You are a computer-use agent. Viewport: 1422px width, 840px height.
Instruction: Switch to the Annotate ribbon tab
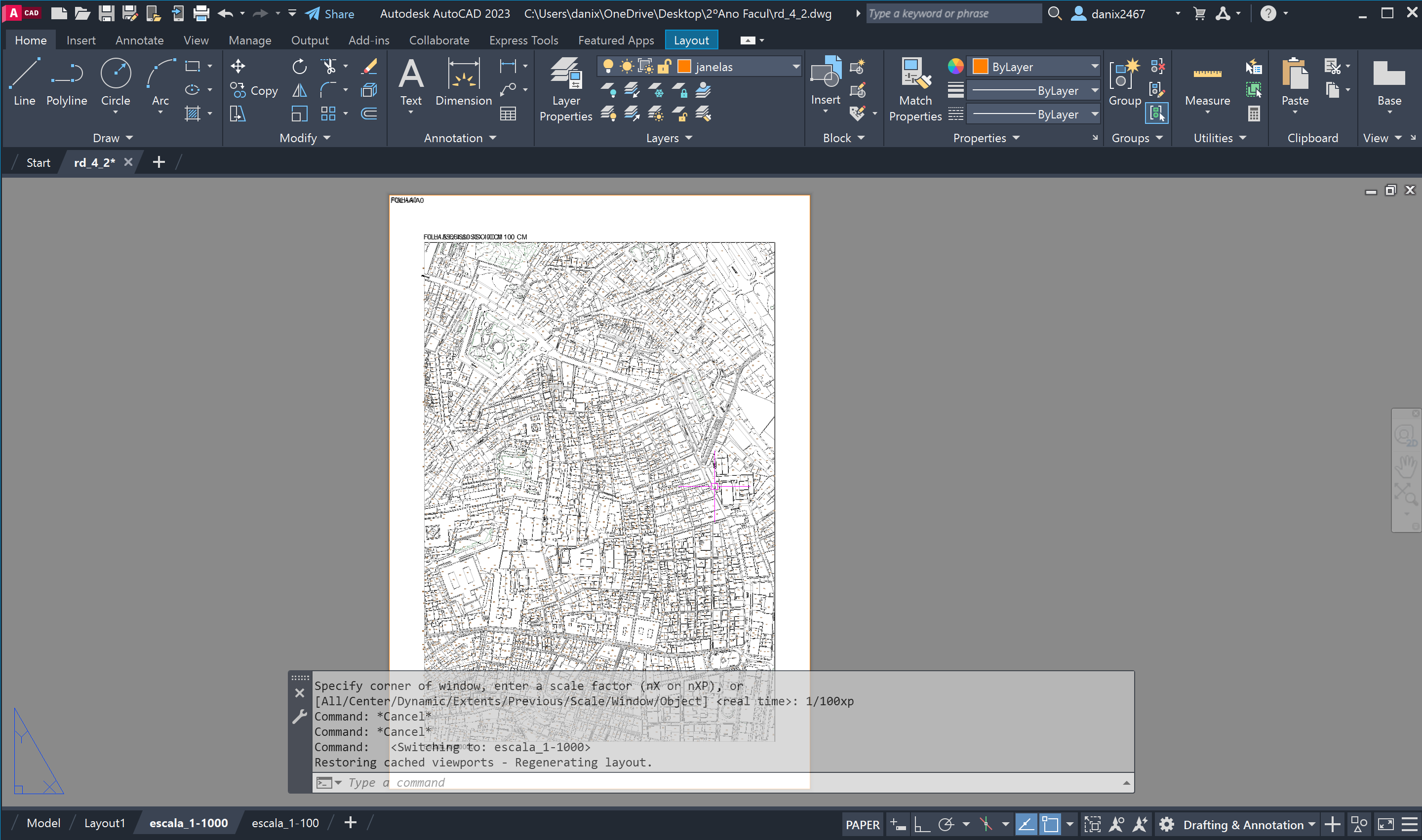(139, 40)
